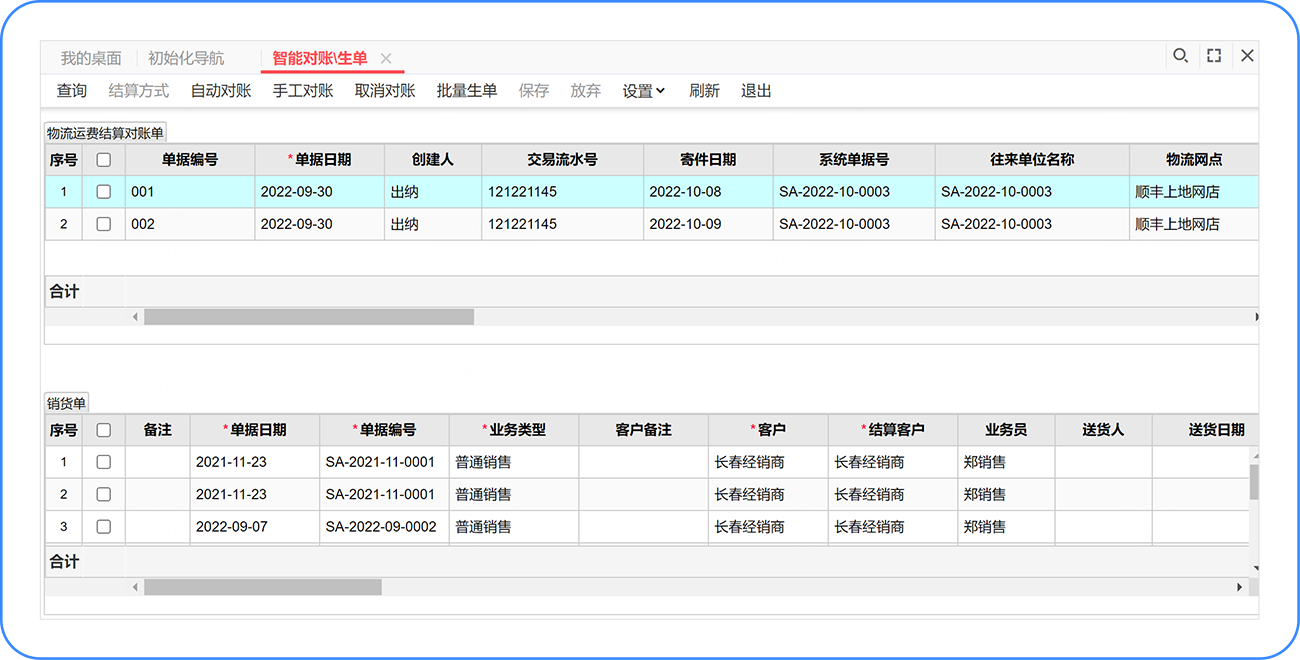
Task: Open the 设置 dropdown menu
Action: 643,91
